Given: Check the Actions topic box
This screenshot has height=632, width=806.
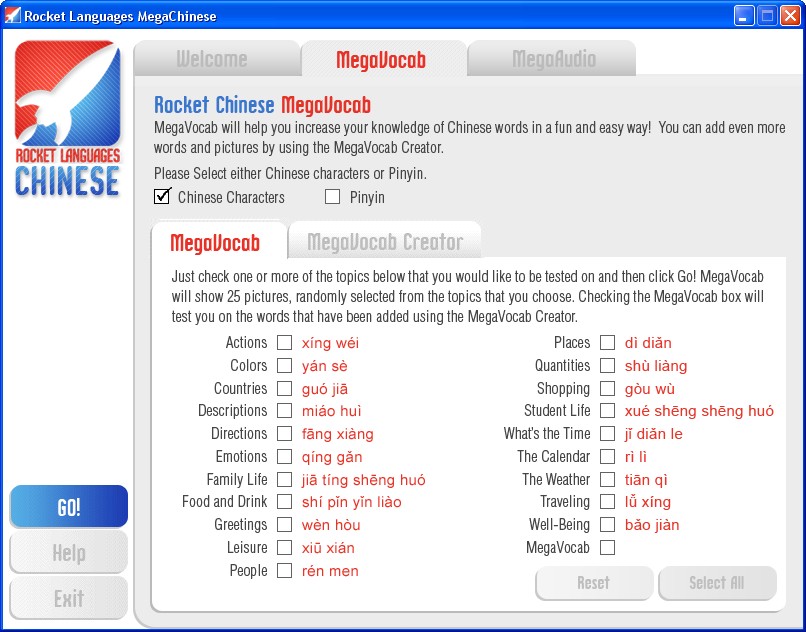Looking at the screenshot, I should coord(284,342).
